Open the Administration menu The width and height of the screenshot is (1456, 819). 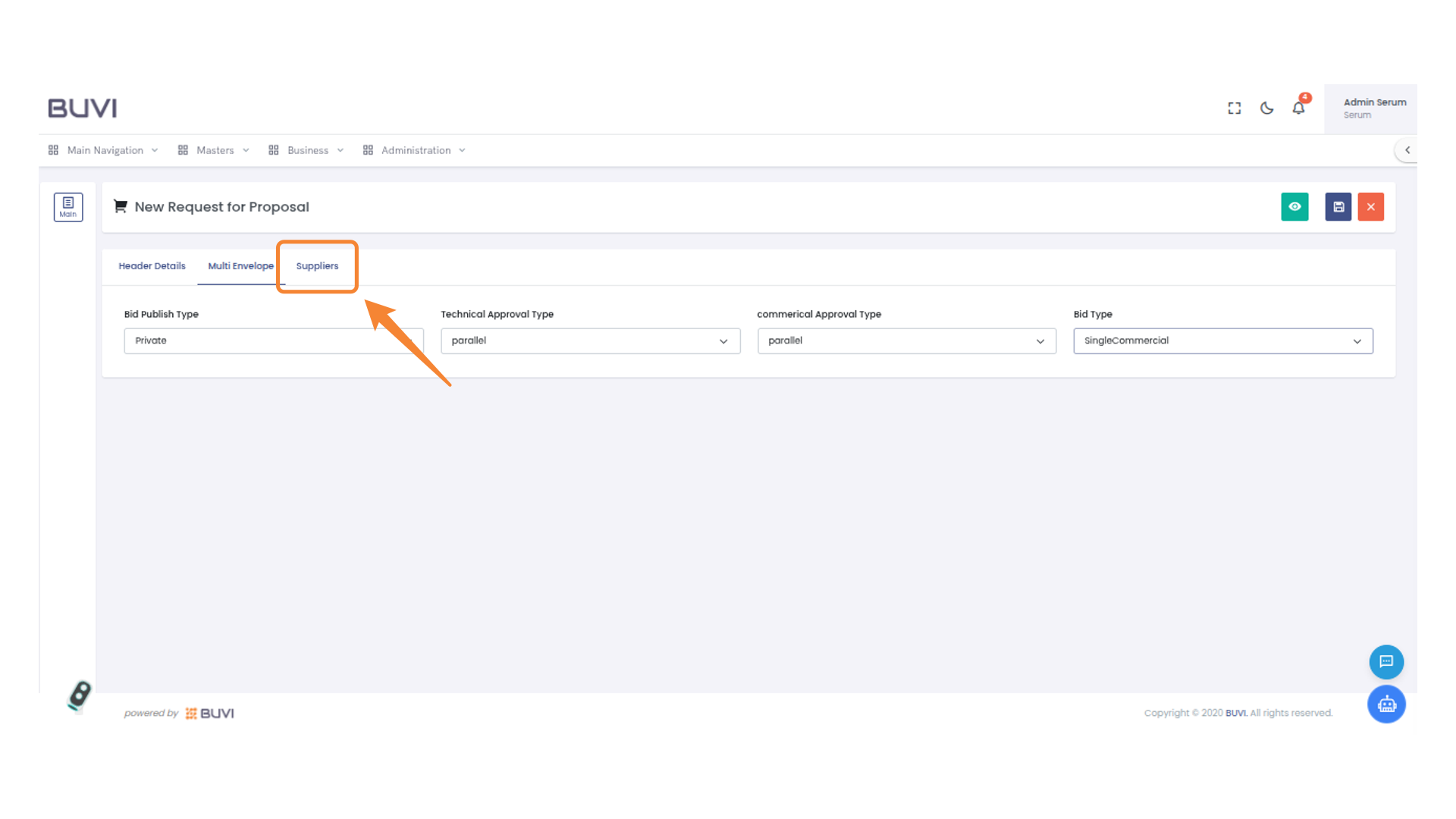click(x=415, y=150)
